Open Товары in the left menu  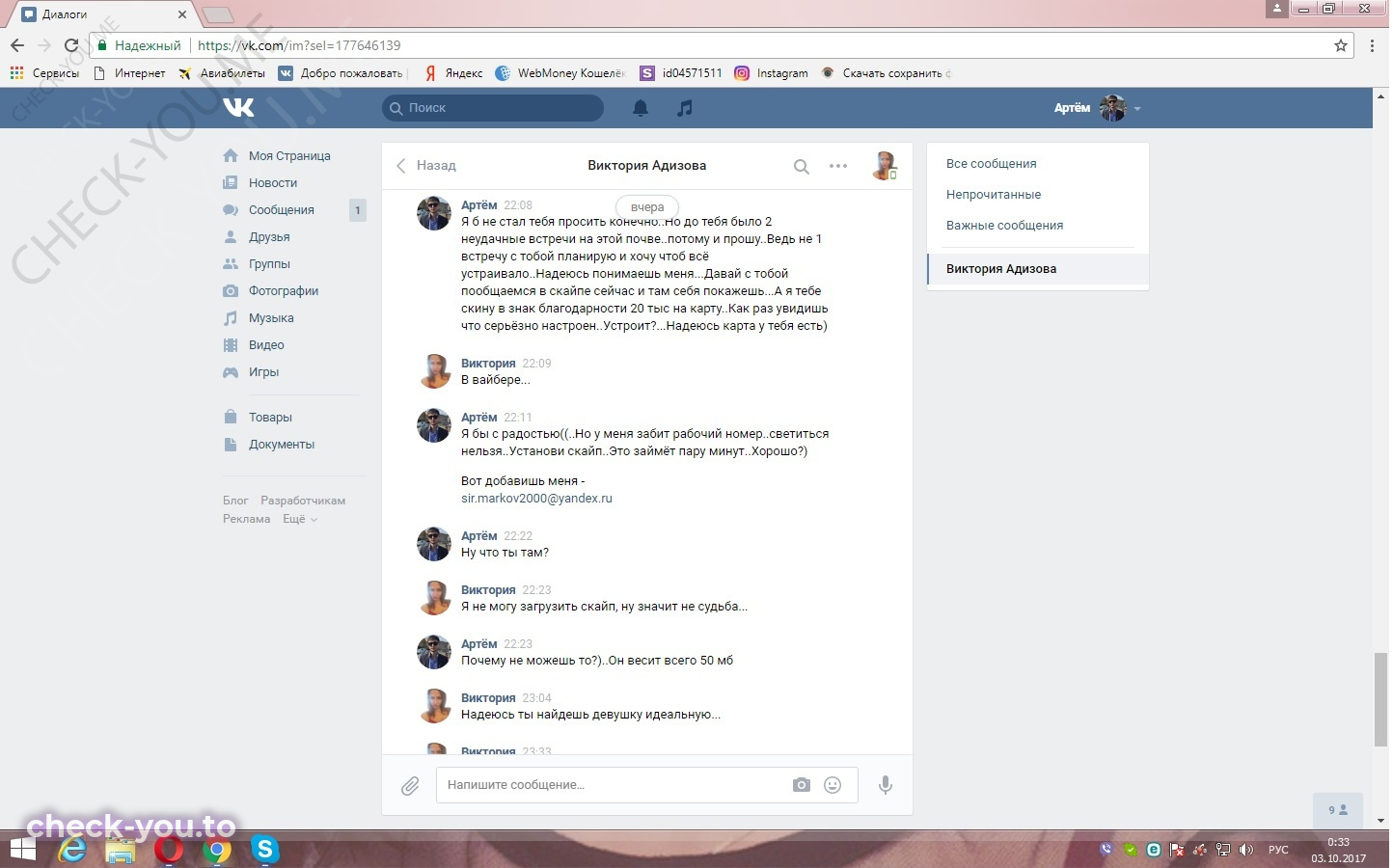pos(270,418)
